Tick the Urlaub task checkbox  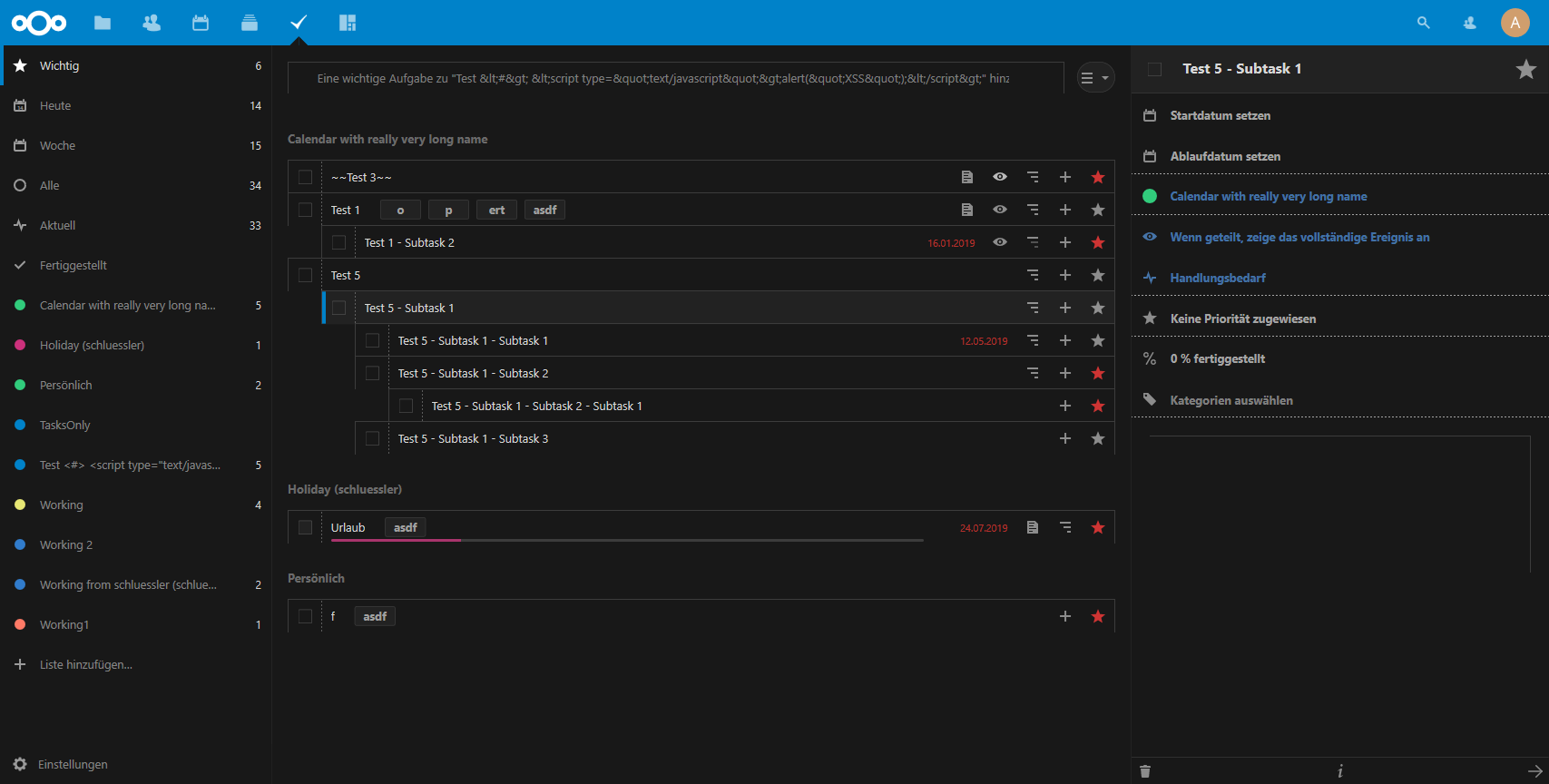(305, 527)
